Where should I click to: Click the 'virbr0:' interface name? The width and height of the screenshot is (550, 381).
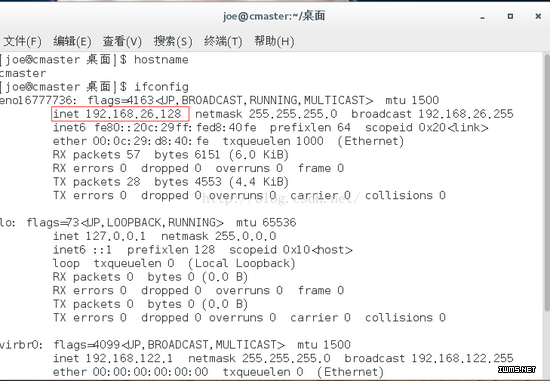pyautogui.click(x=21, y=345)
